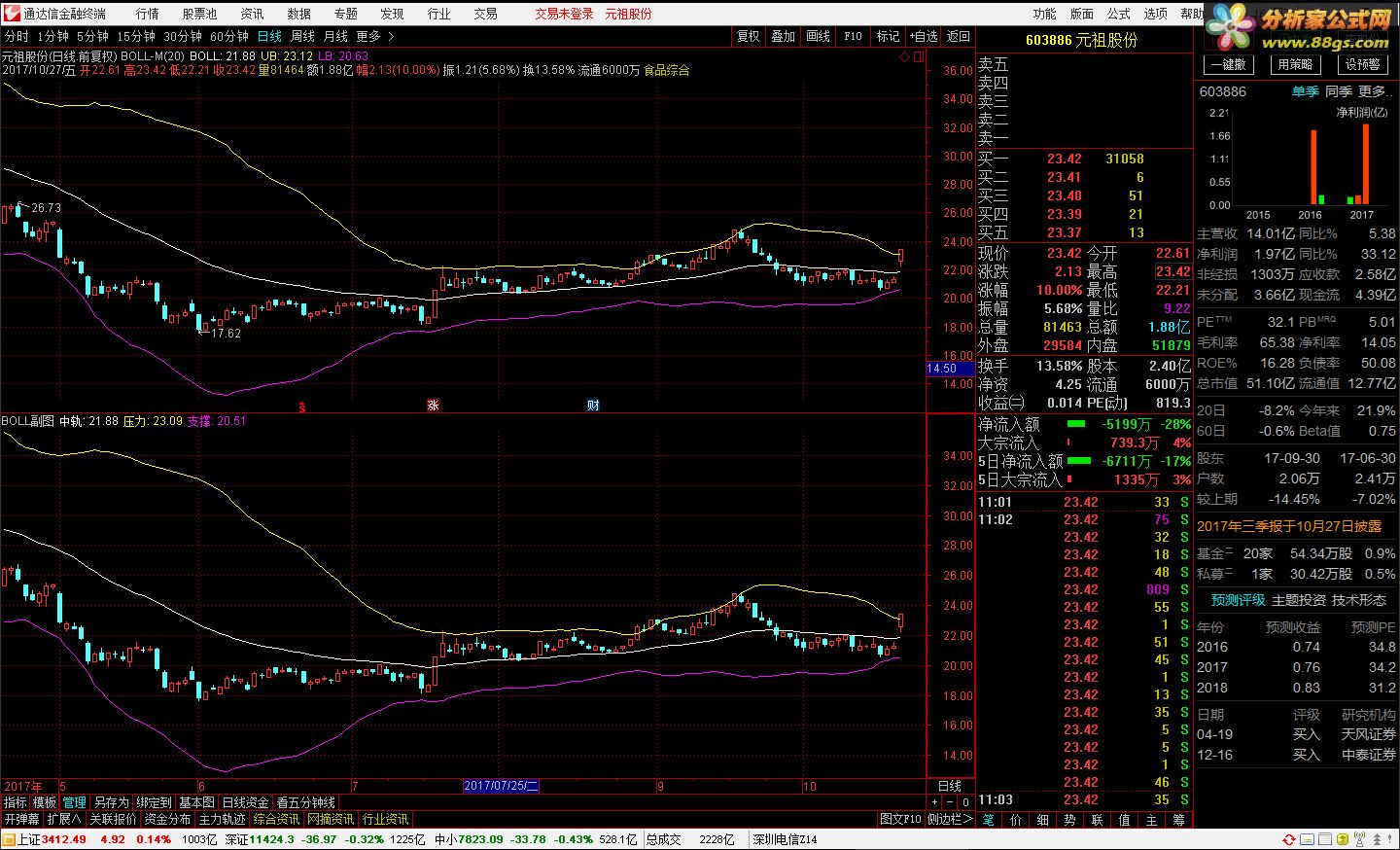Switch to 股票池 top tab
1400x850 pixels.
[199, 14]
